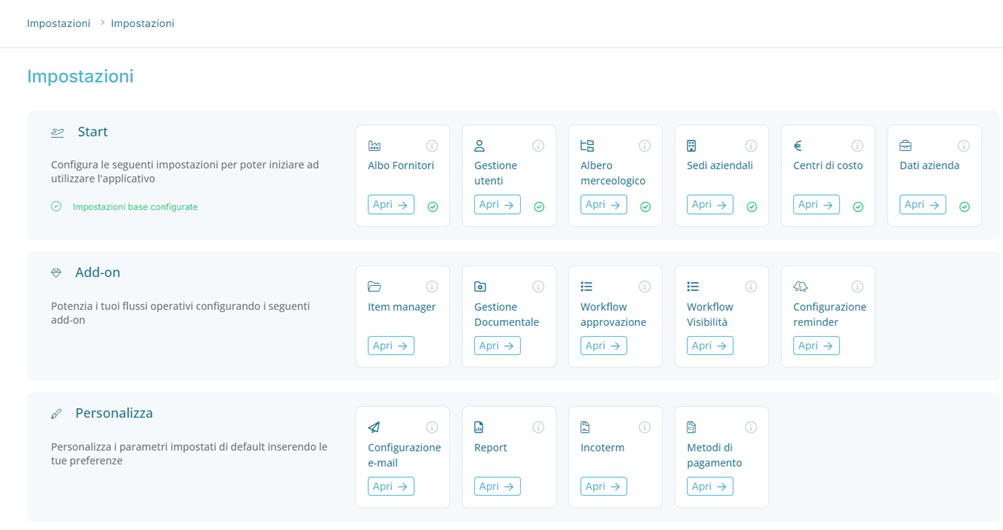
Task: Click info icon on Metodi di pagamento card
Action: [751, 427]
